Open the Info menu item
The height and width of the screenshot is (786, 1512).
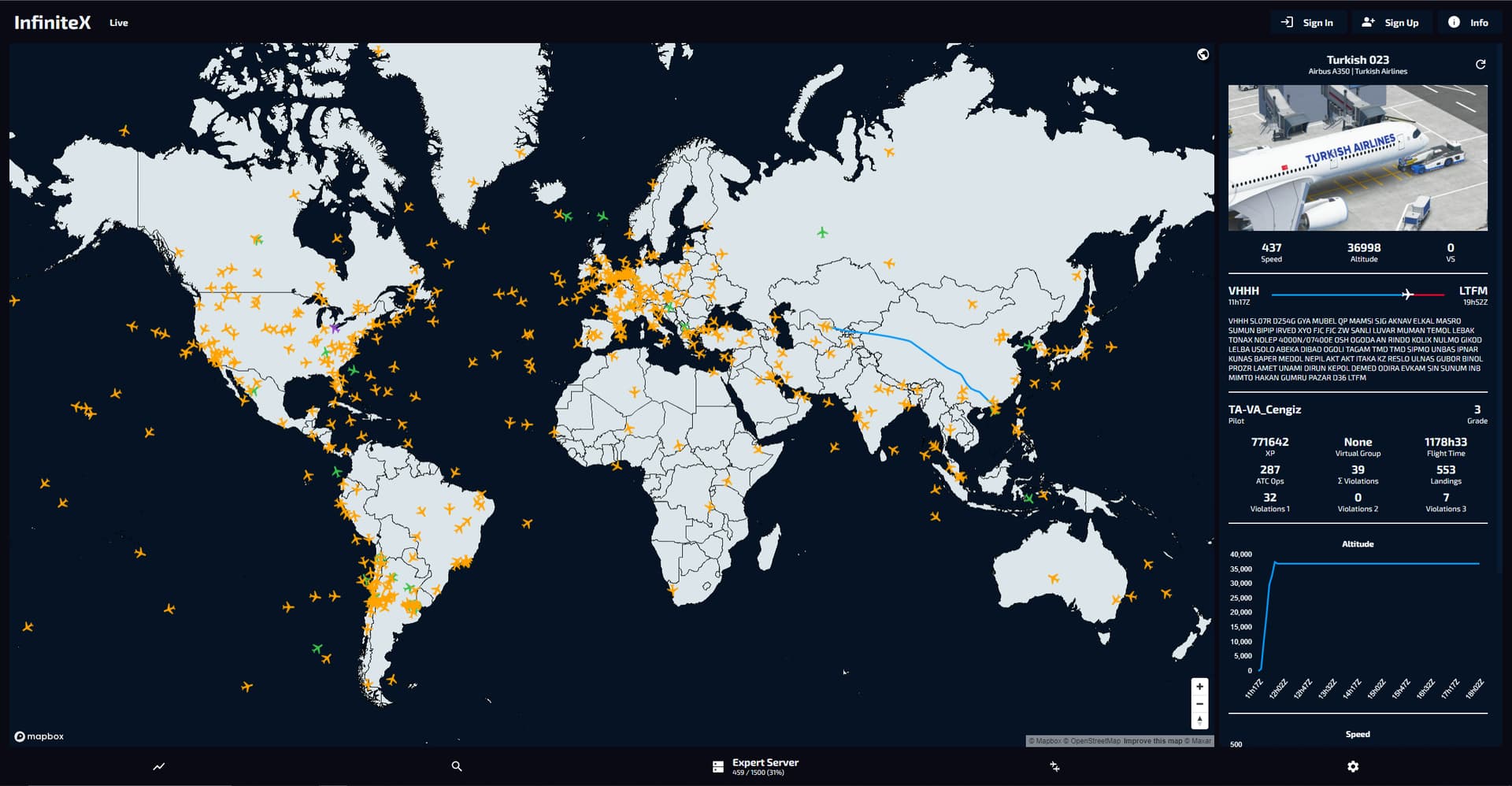coord(1469,23)
